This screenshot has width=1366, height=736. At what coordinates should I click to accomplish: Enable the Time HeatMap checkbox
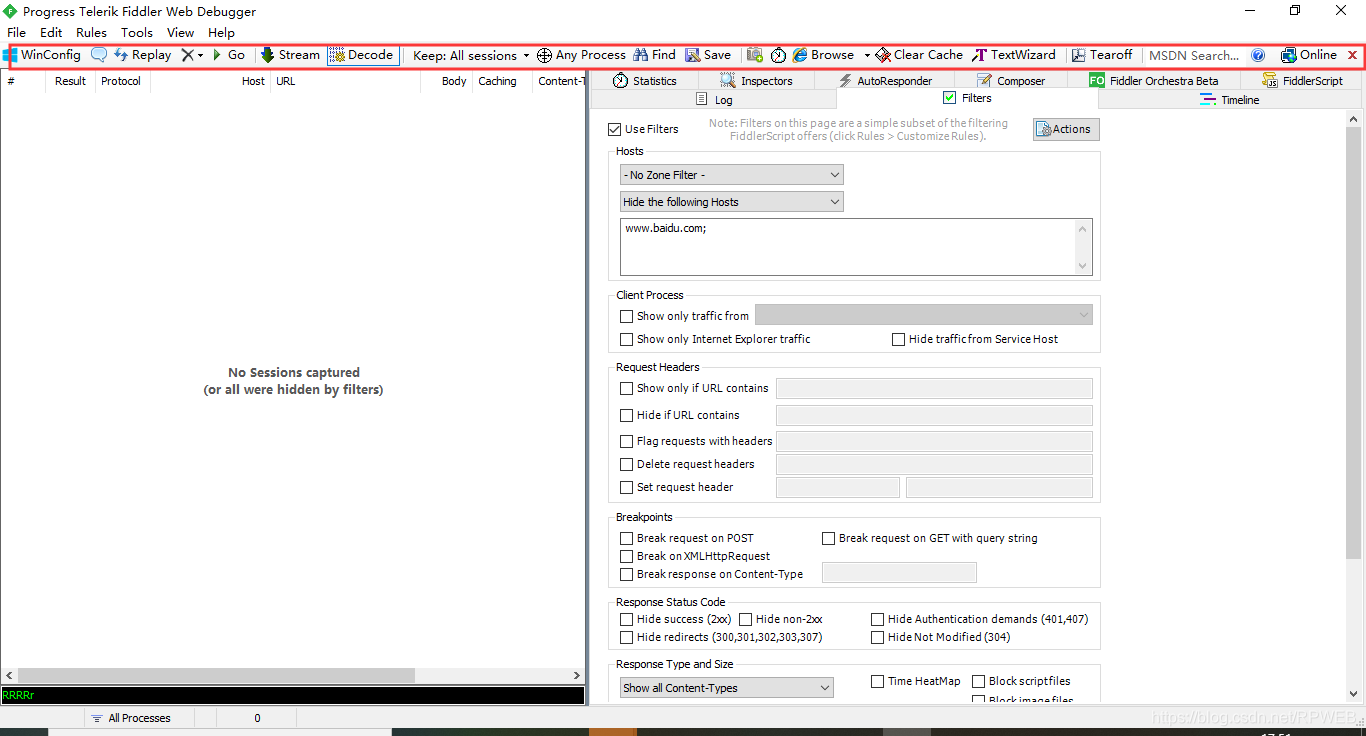click(x=878, y=681)
